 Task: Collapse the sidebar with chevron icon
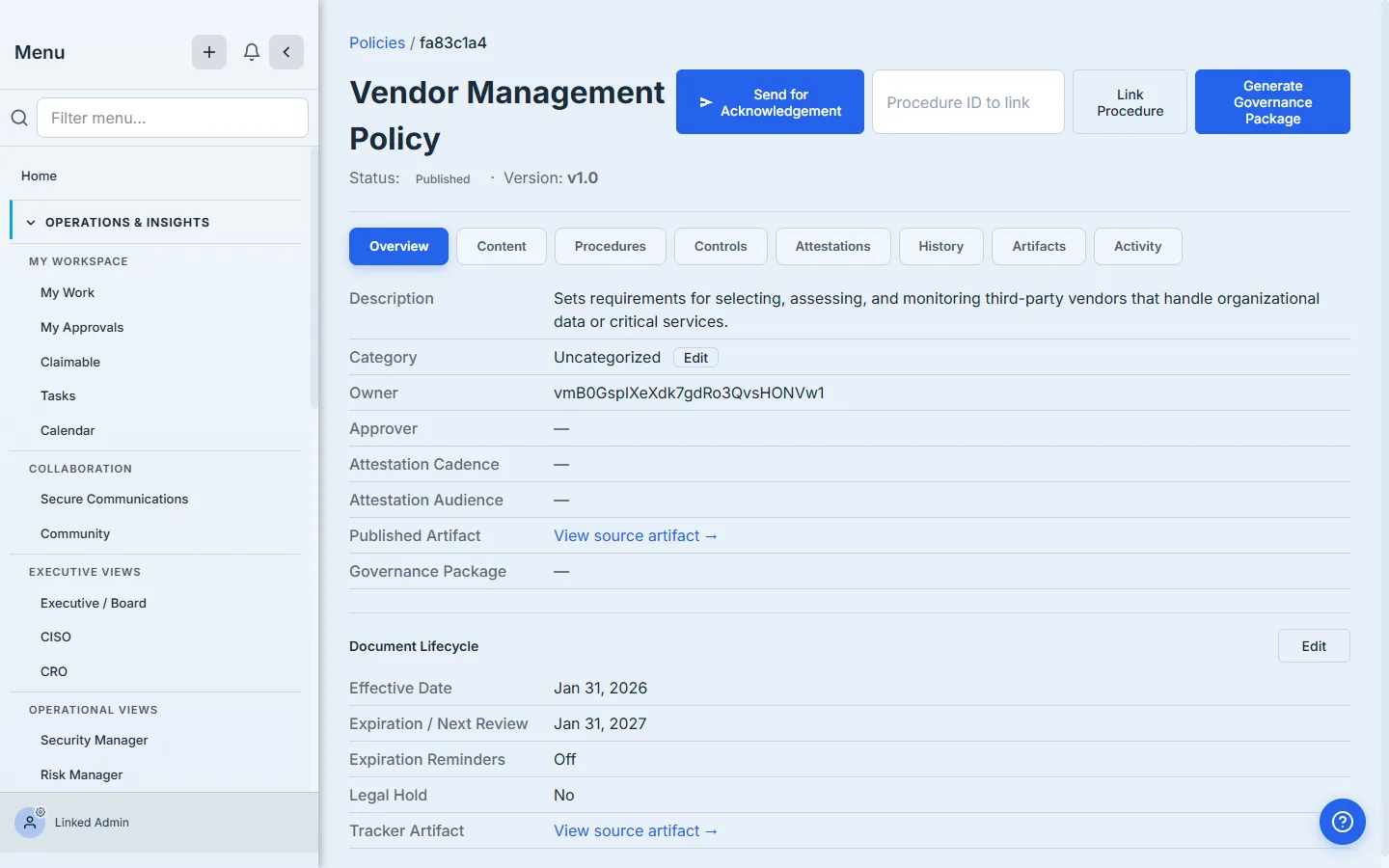(286, 52)
